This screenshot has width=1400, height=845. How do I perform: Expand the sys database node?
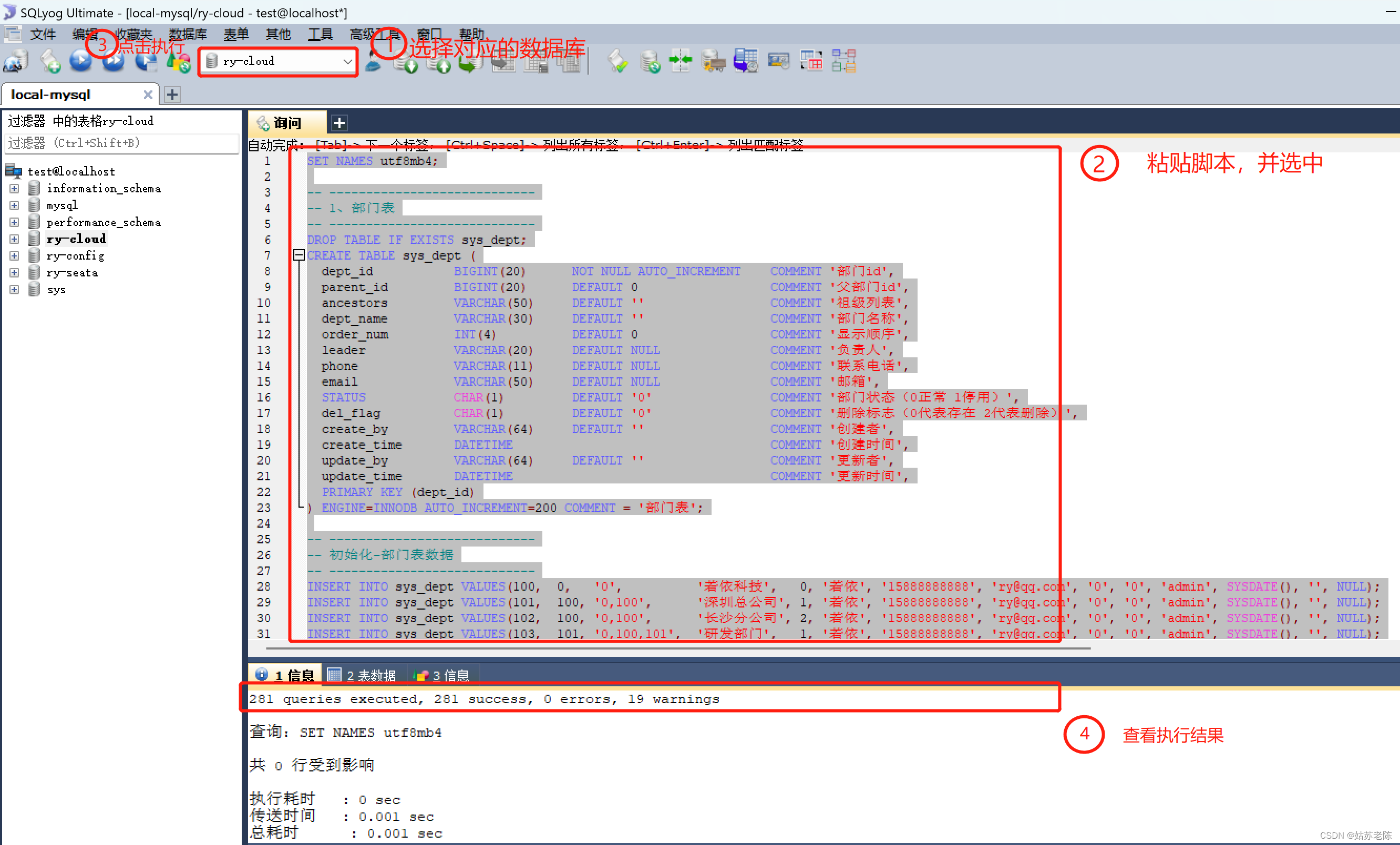pyautogui.click(x=14, y=290)
